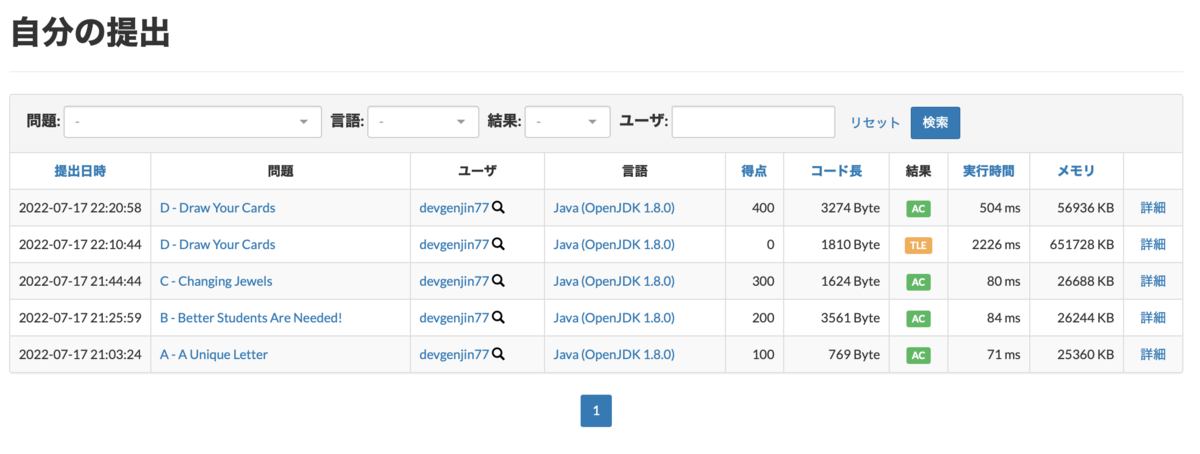Screen dimensions: 1200x454
Task: Select code length 3274 Byte
Action: [x=848, y=208]
